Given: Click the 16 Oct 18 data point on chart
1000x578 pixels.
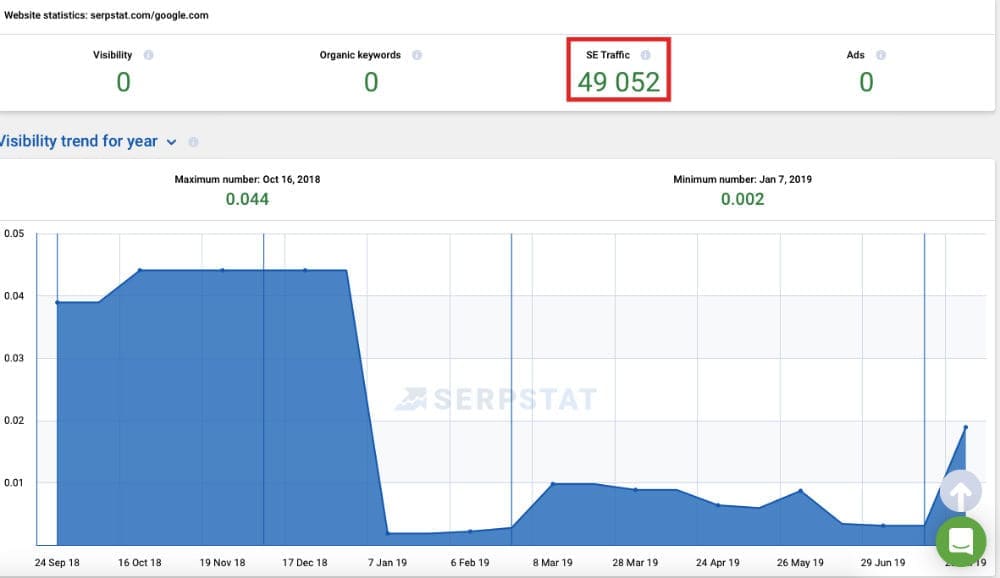Looking at the screenshot, I should [x=140, y=270].
